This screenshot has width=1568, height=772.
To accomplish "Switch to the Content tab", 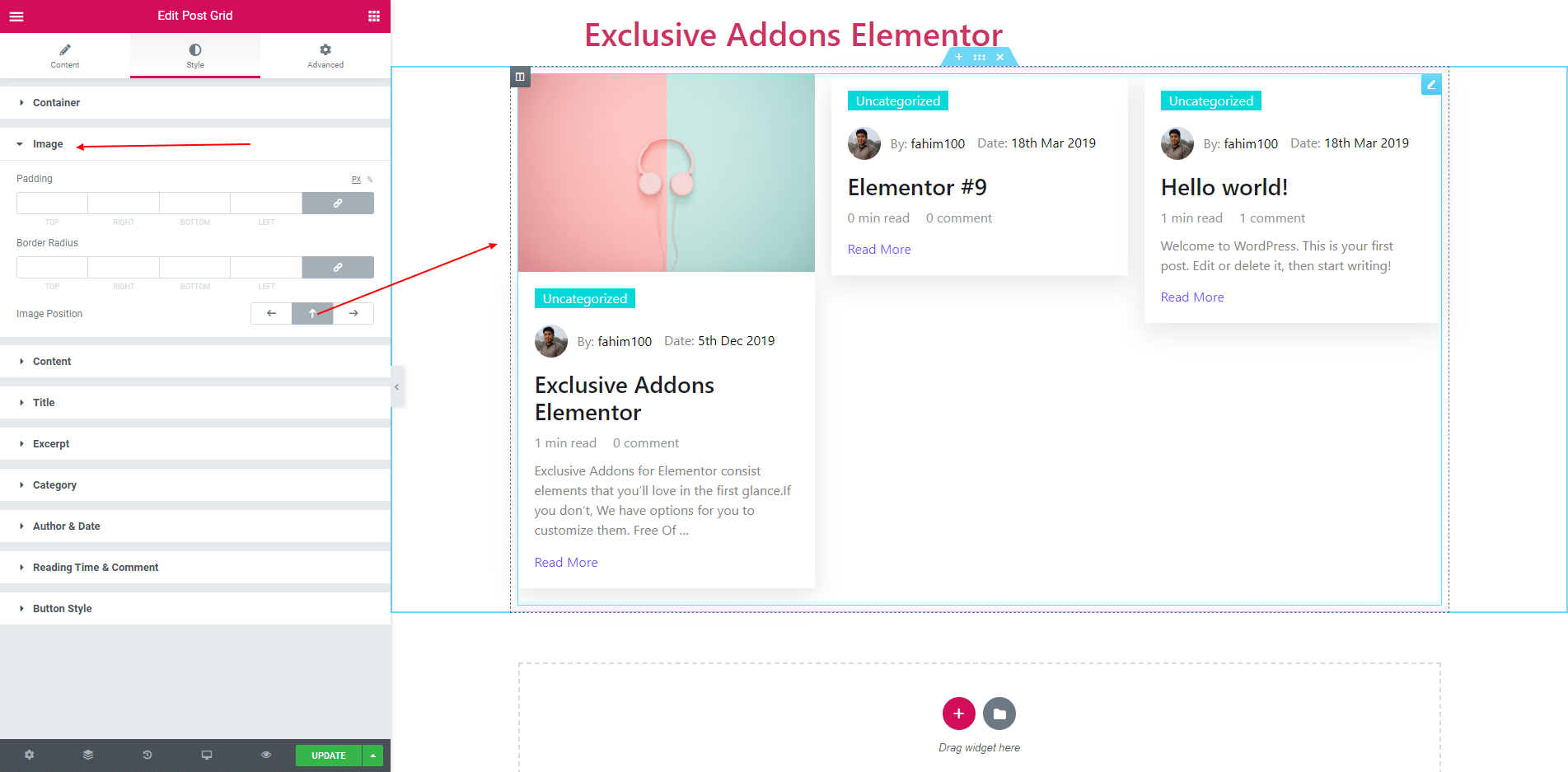I will [x=65, y=55].
